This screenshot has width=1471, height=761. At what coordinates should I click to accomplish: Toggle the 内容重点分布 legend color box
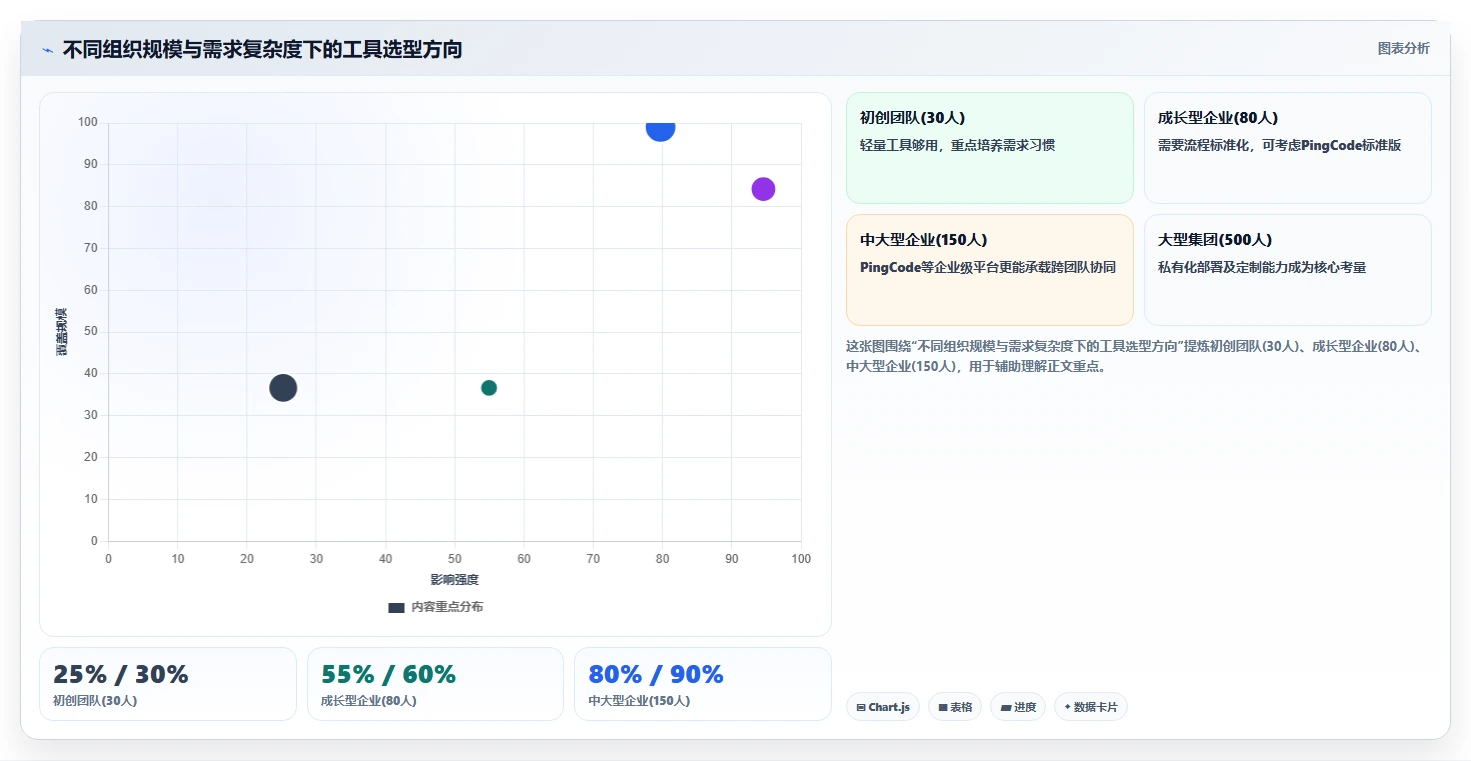tap(396, 607)
